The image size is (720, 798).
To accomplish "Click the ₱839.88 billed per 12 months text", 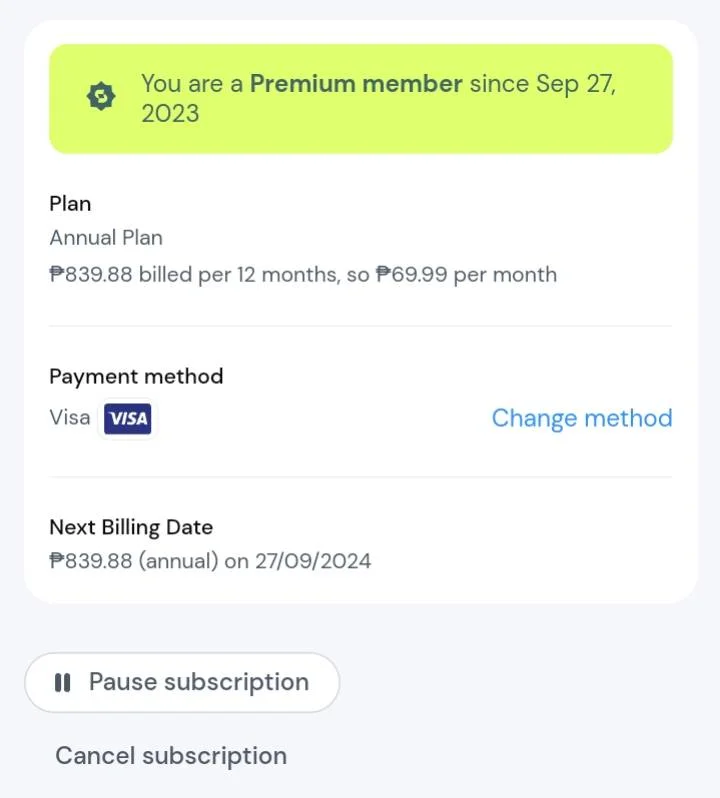I will (194, 275).
